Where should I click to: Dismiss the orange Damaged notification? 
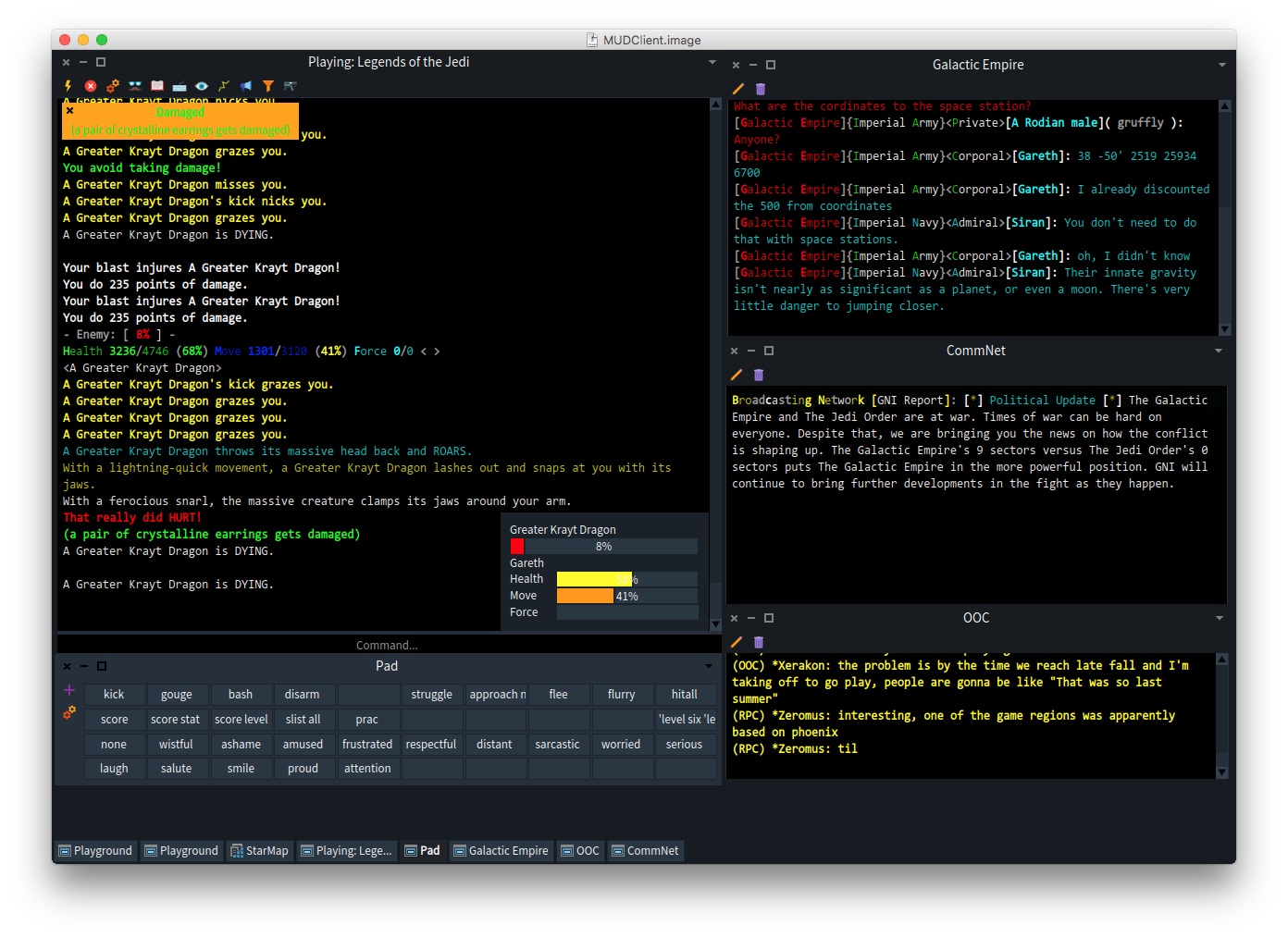69,110
